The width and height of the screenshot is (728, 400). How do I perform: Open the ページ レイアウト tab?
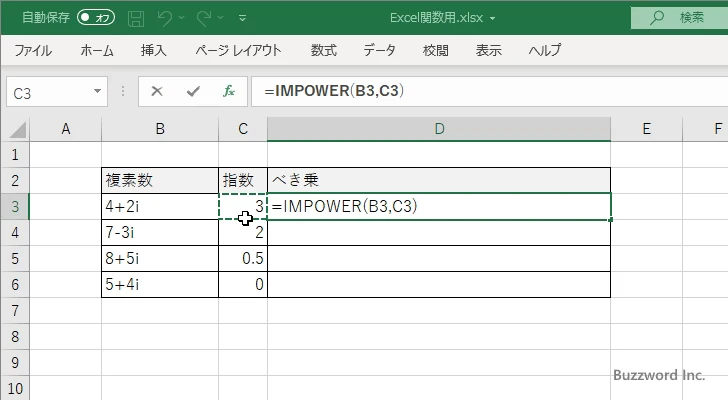point(239,50)
